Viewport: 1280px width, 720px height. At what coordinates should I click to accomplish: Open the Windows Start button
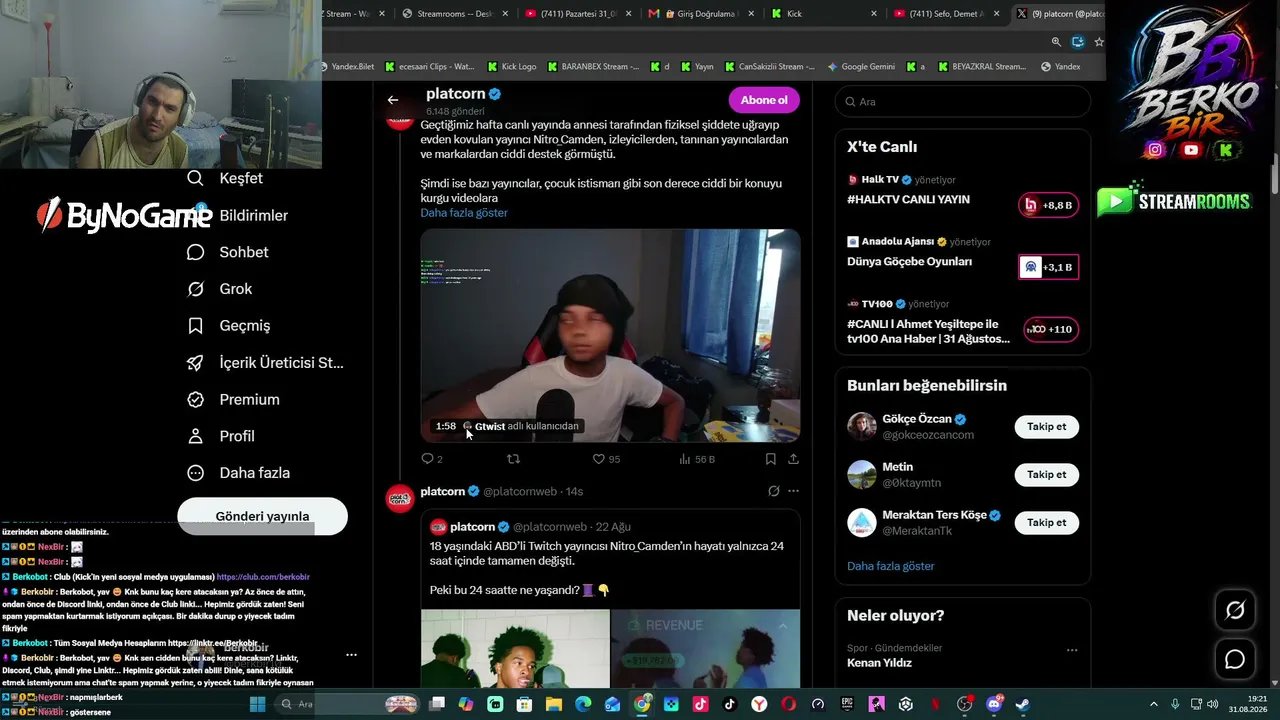coord(257,704)
